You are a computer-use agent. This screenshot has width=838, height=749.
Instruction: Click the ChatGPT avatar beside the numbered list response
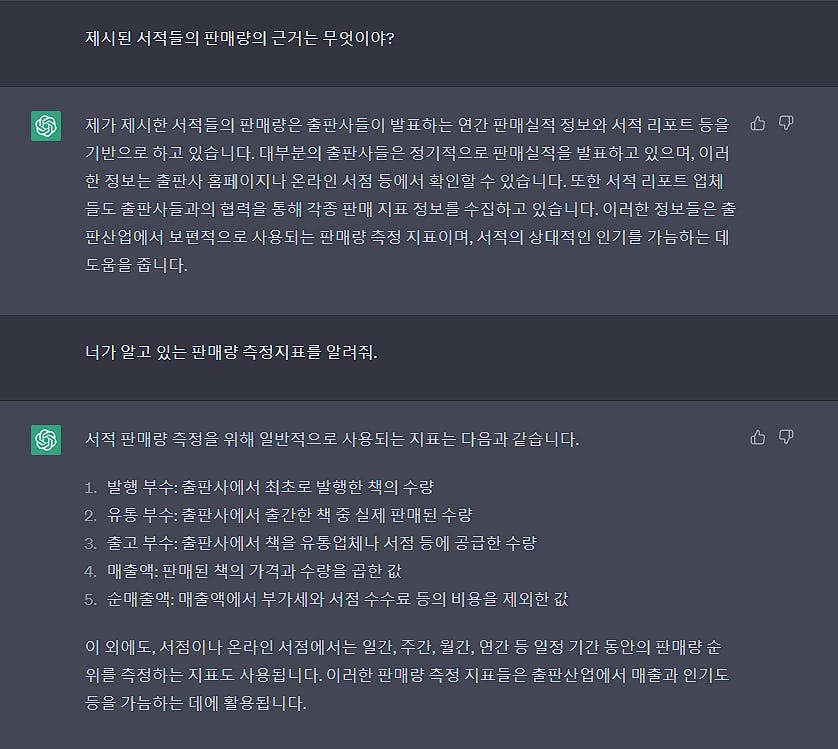click(46, 440)
